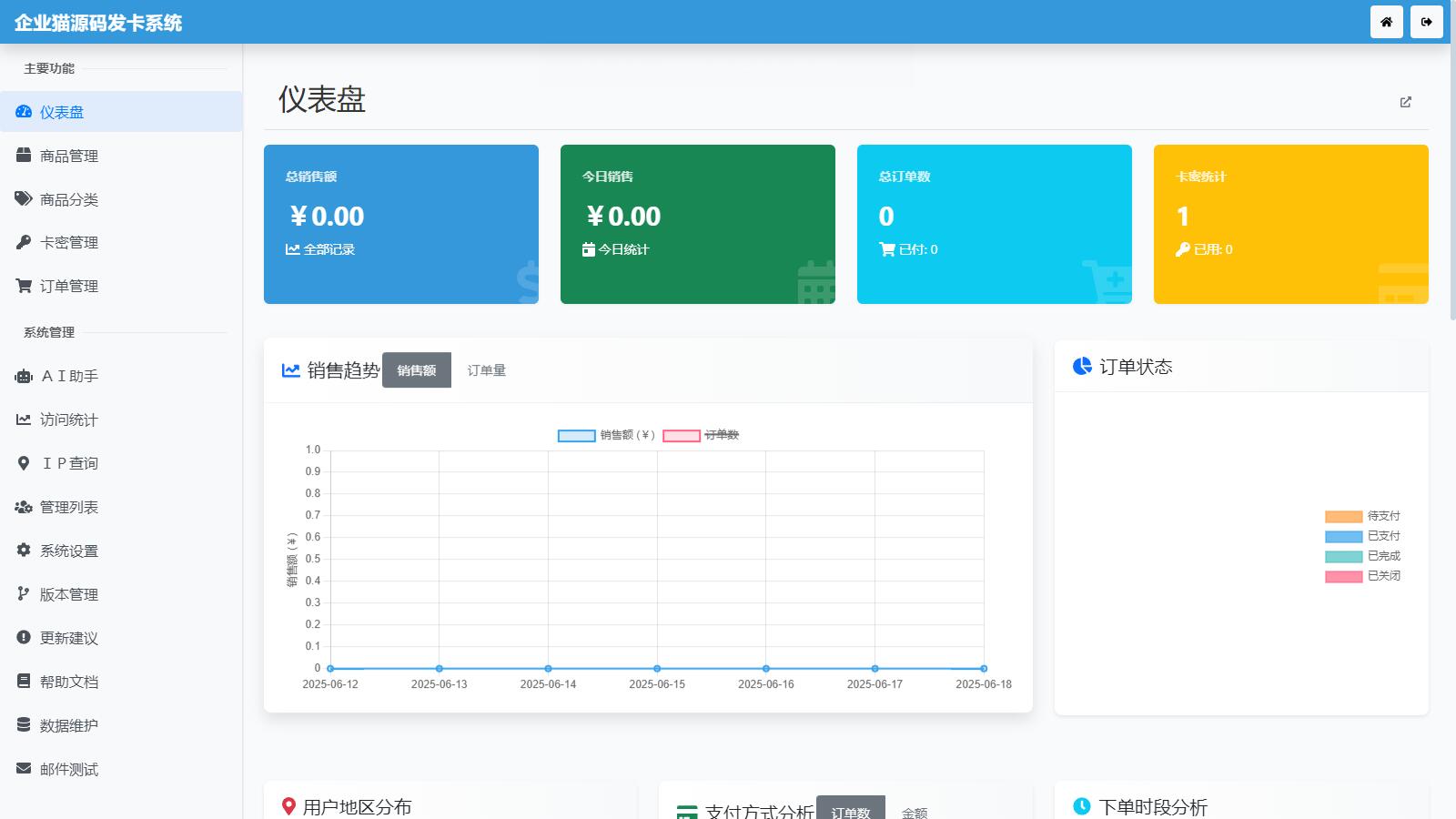This screenshot has width=1456, height=819.
Task: Open 商品管理 from the sidebar
Action: point(69,156)
